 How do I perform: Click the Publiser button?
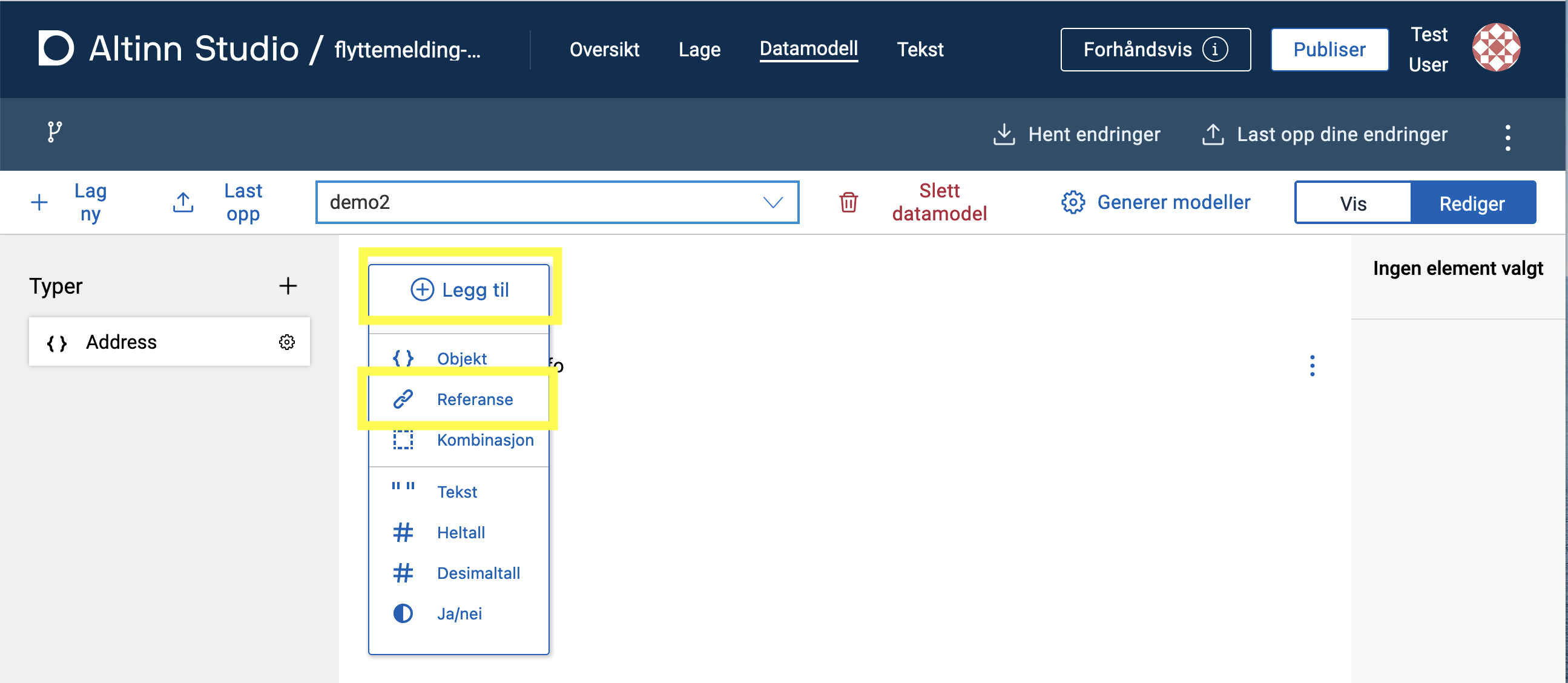(1329, 49)
